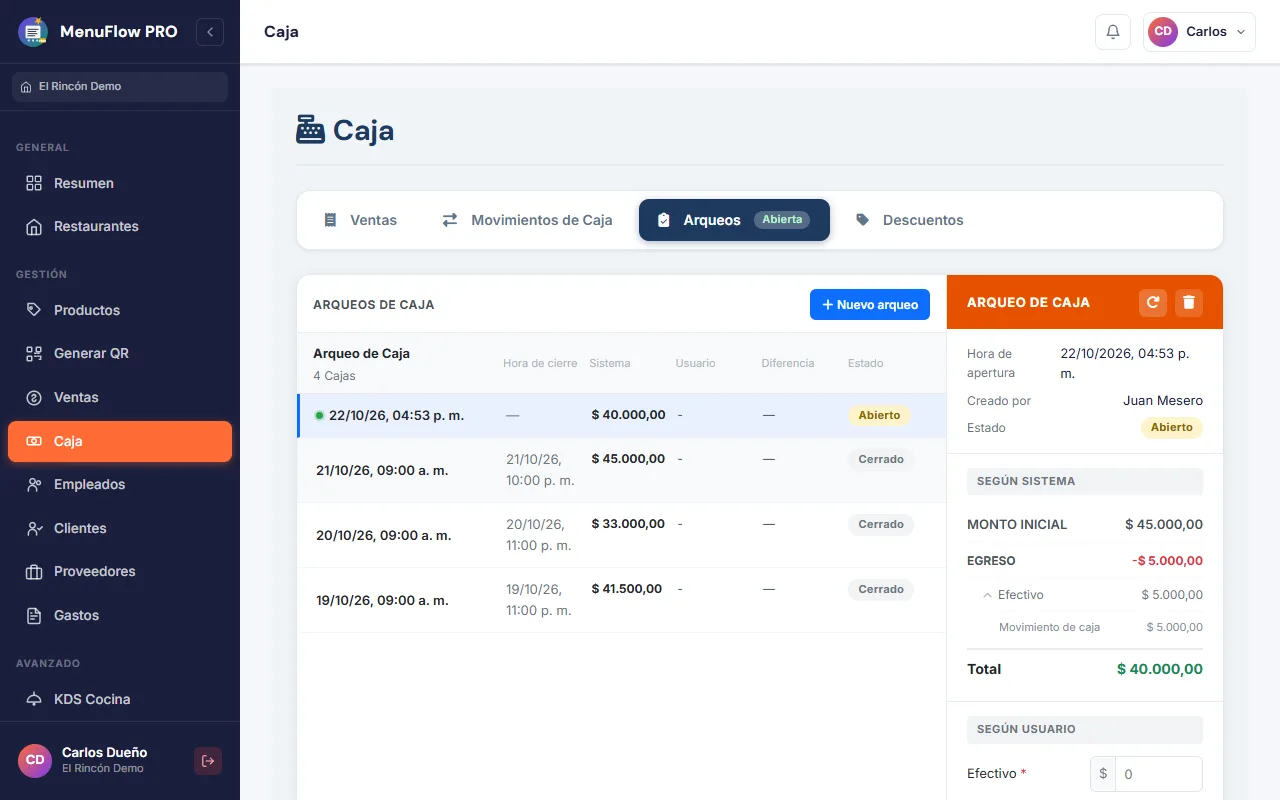Open Resumen from the sidebar
This screenshot has width=1280, height=800.
click(x=120, y=183)
